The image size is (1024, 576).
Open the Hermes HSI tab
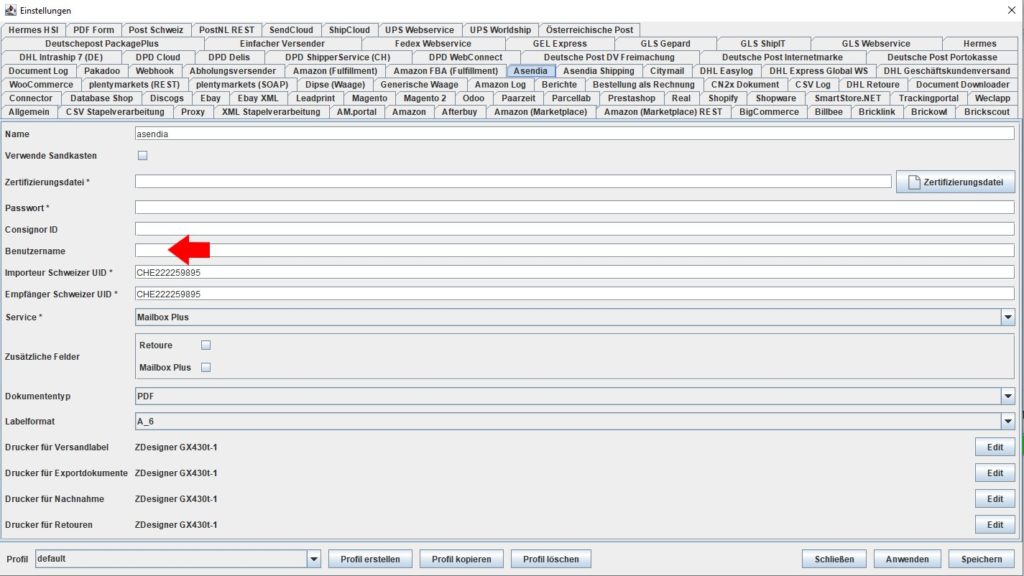(33, 29)
